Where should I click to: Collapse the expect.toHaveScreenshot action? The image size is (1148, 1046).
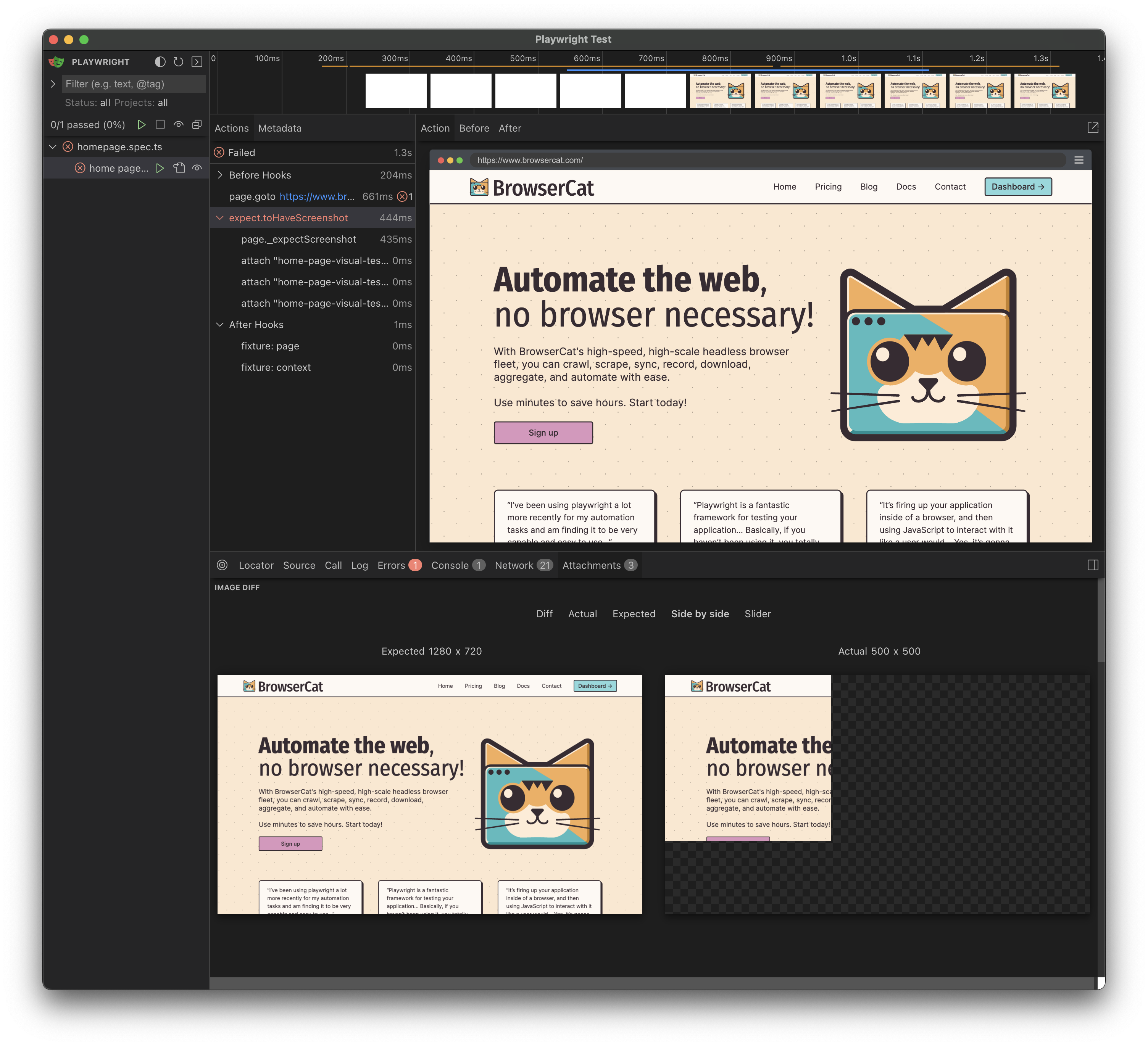(220, 217)
